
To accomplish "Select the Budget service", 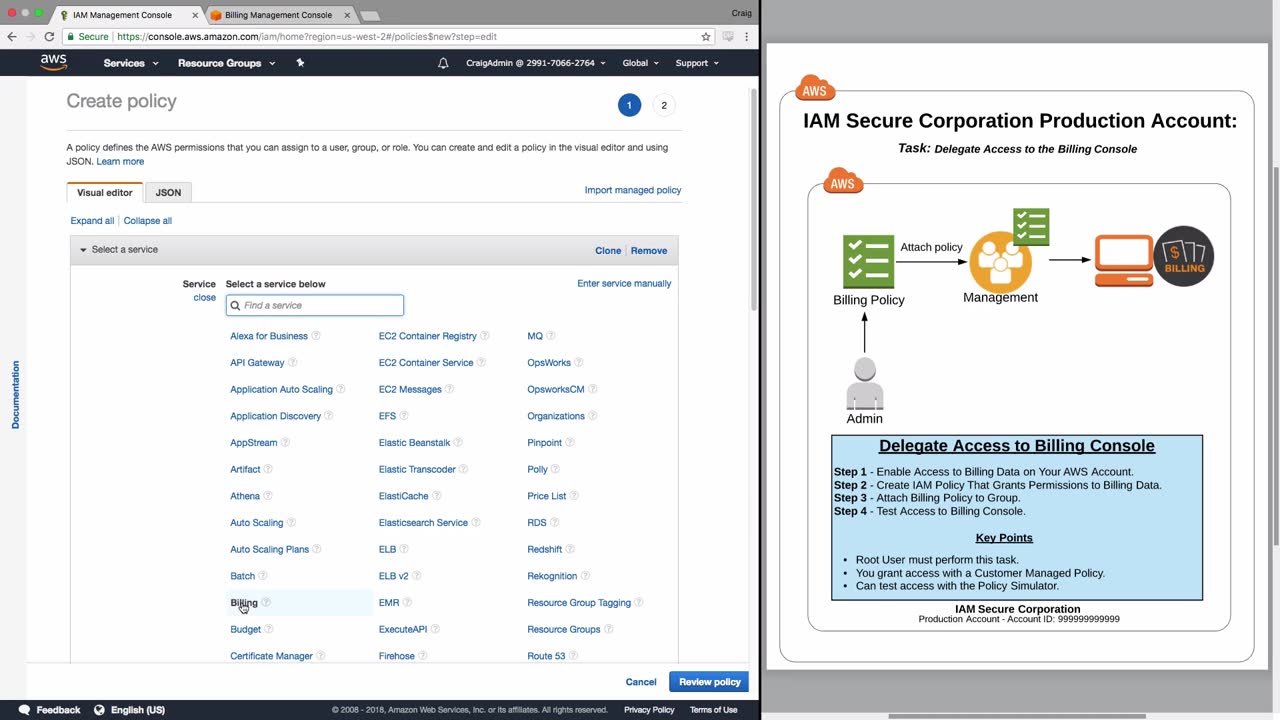I will click(246, 630).
